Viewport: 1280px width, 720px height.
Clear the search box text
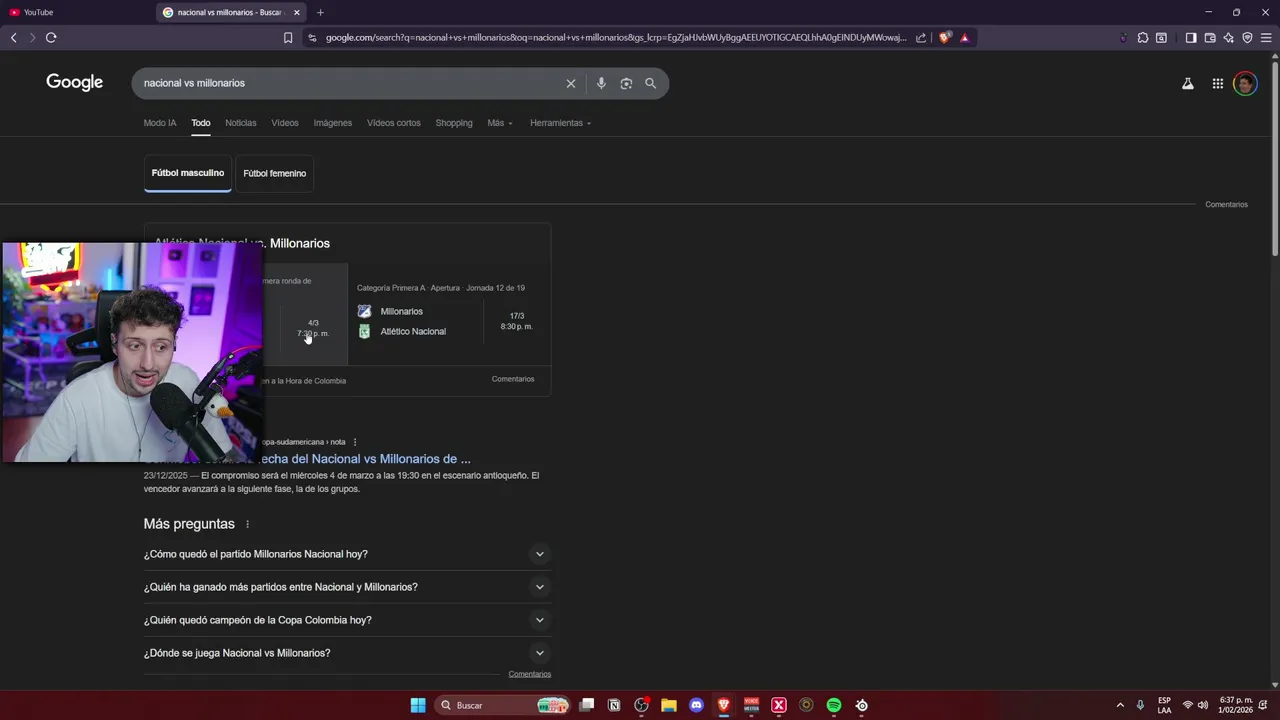[x=571, y=83]
